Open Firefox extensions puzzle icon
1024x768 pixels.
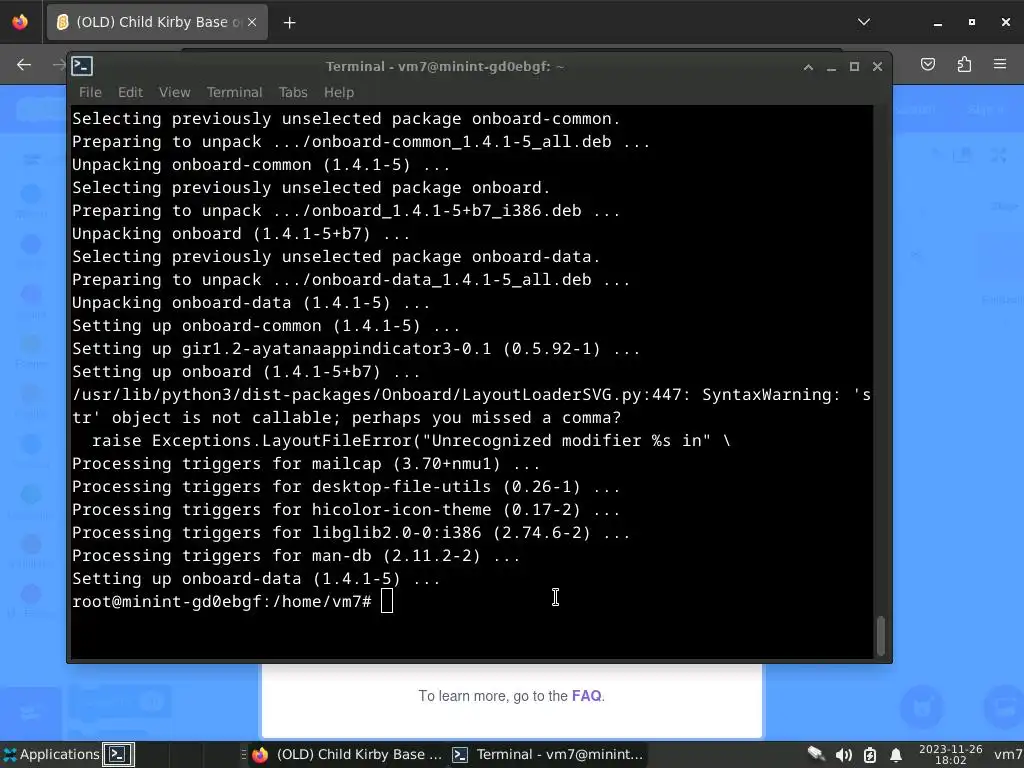click(x=964, y=64)
